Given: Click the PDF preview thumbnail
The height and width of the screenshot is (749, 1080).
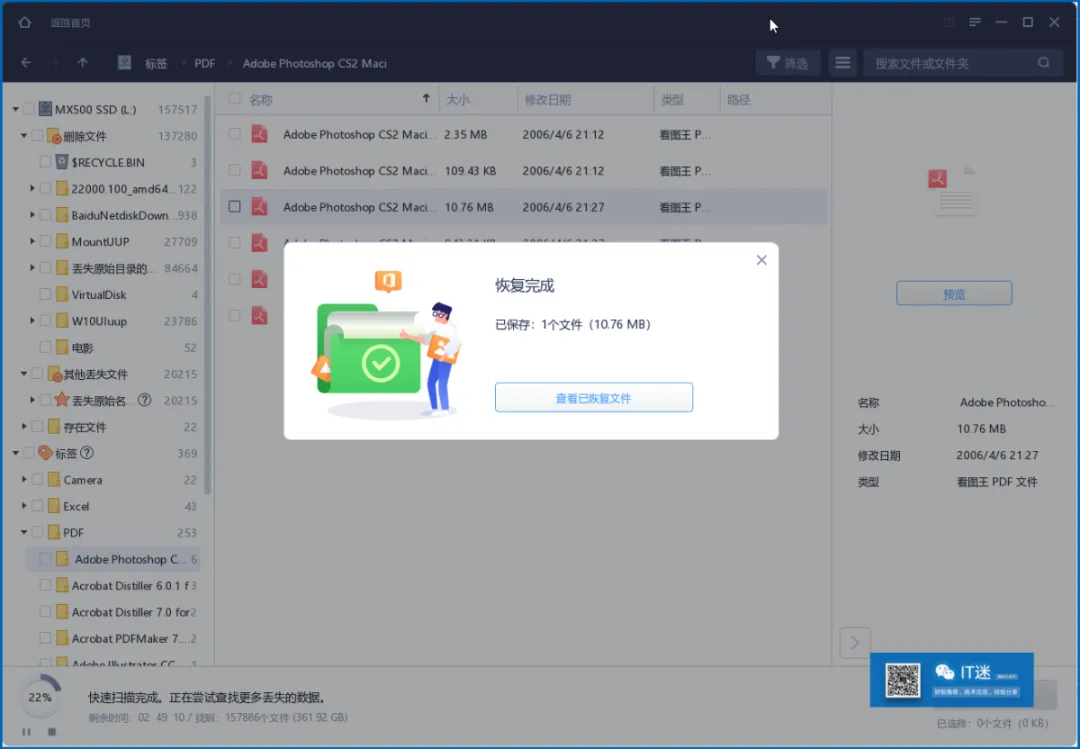Looking at the screenshot, I should [x=953, y=189].
